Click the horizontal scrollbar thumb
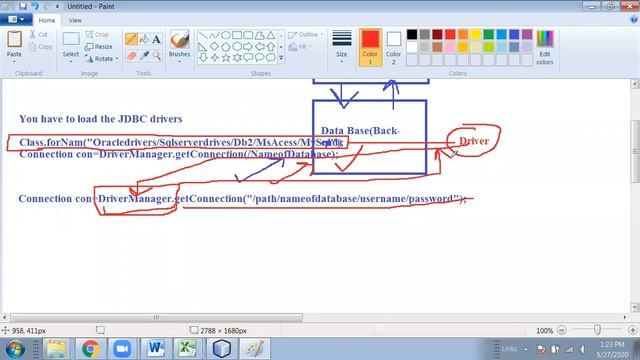Viewport: 640px width, 360px height. click(x=156, y=317)
